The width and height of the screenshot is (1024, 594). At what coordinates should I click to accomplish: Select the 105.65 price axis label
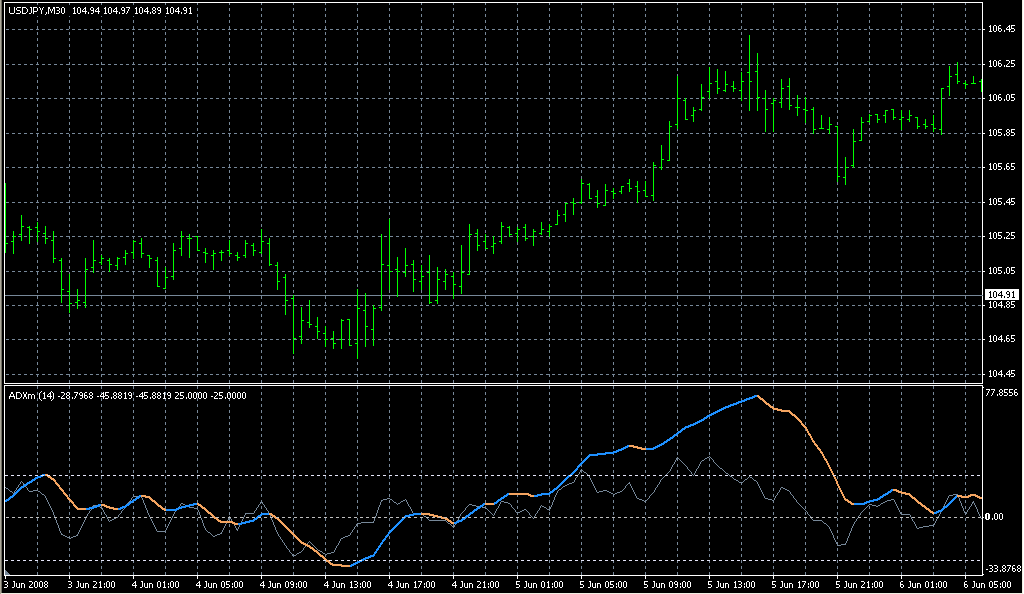(x=1000, y=167)
